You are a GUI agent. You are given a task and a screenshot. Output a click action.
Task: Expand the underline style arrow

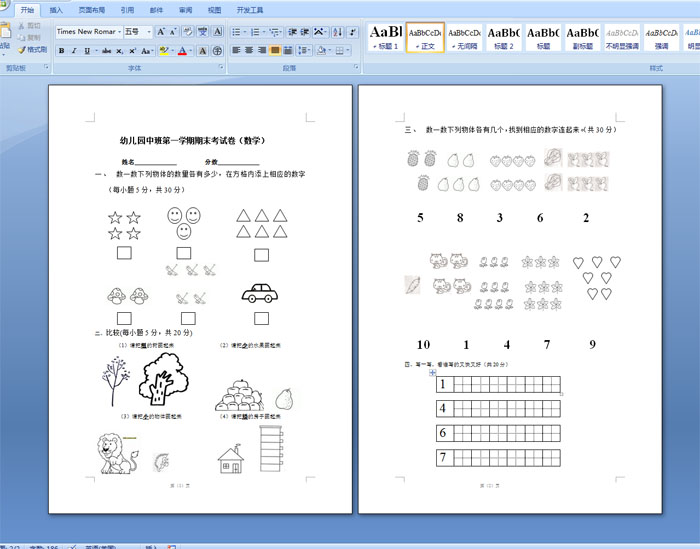[96, 51]
